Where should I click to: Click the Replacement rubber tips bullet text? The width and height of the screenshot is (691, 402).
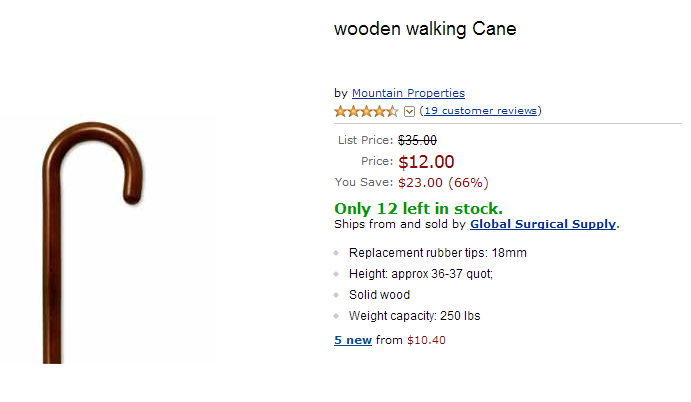(x=437, y=253)
